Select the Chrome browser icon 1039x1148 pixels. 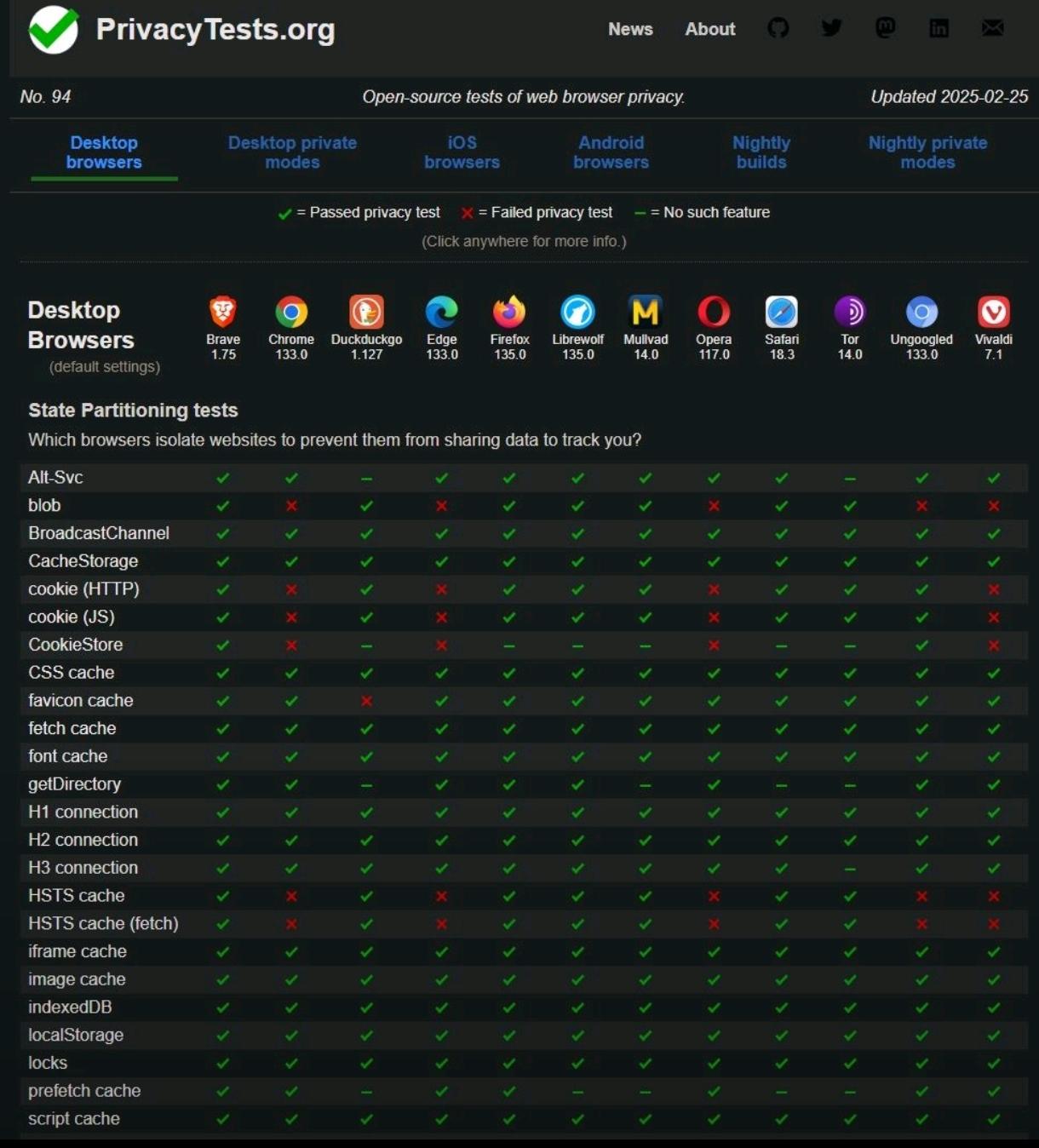coord(291,312)
